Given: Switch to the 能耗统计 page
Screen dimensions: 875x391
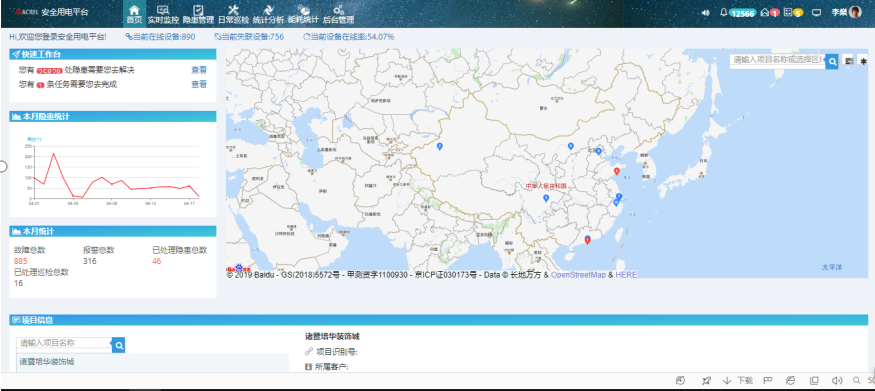Looking at the screenshot, I should tap(303, 14).
